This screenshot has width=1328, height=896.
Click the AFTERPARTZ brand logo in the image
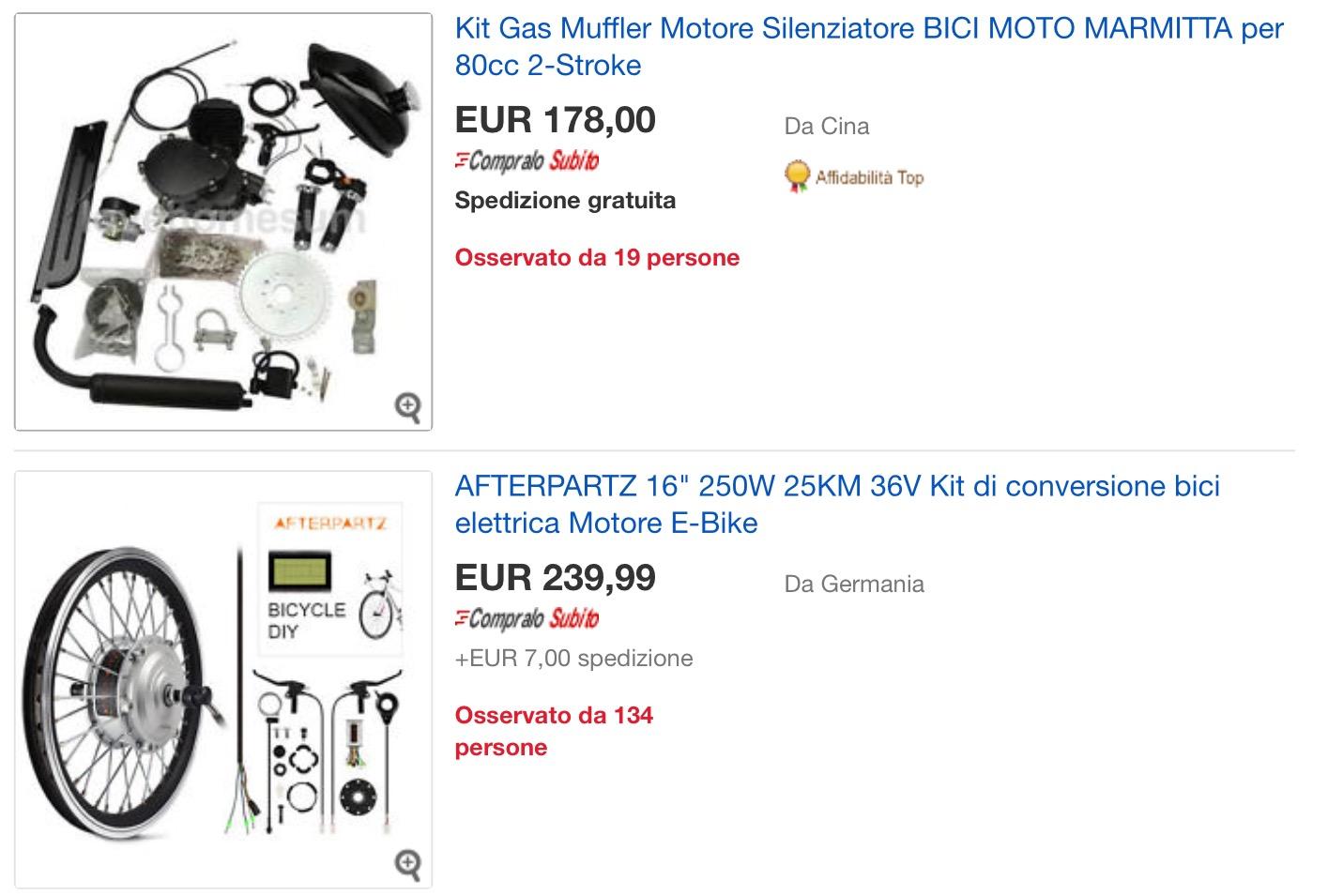pos(330,523)
